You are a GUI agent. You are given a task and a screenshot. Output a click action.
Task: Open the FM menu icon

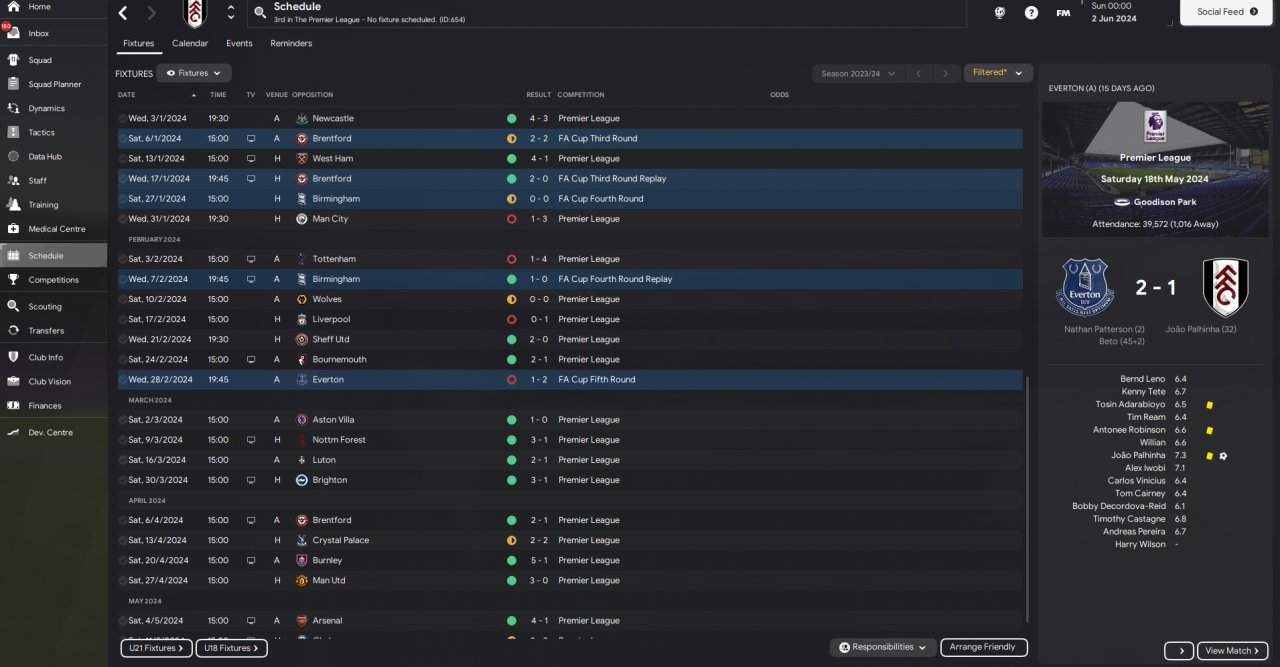click(1063, 13)
